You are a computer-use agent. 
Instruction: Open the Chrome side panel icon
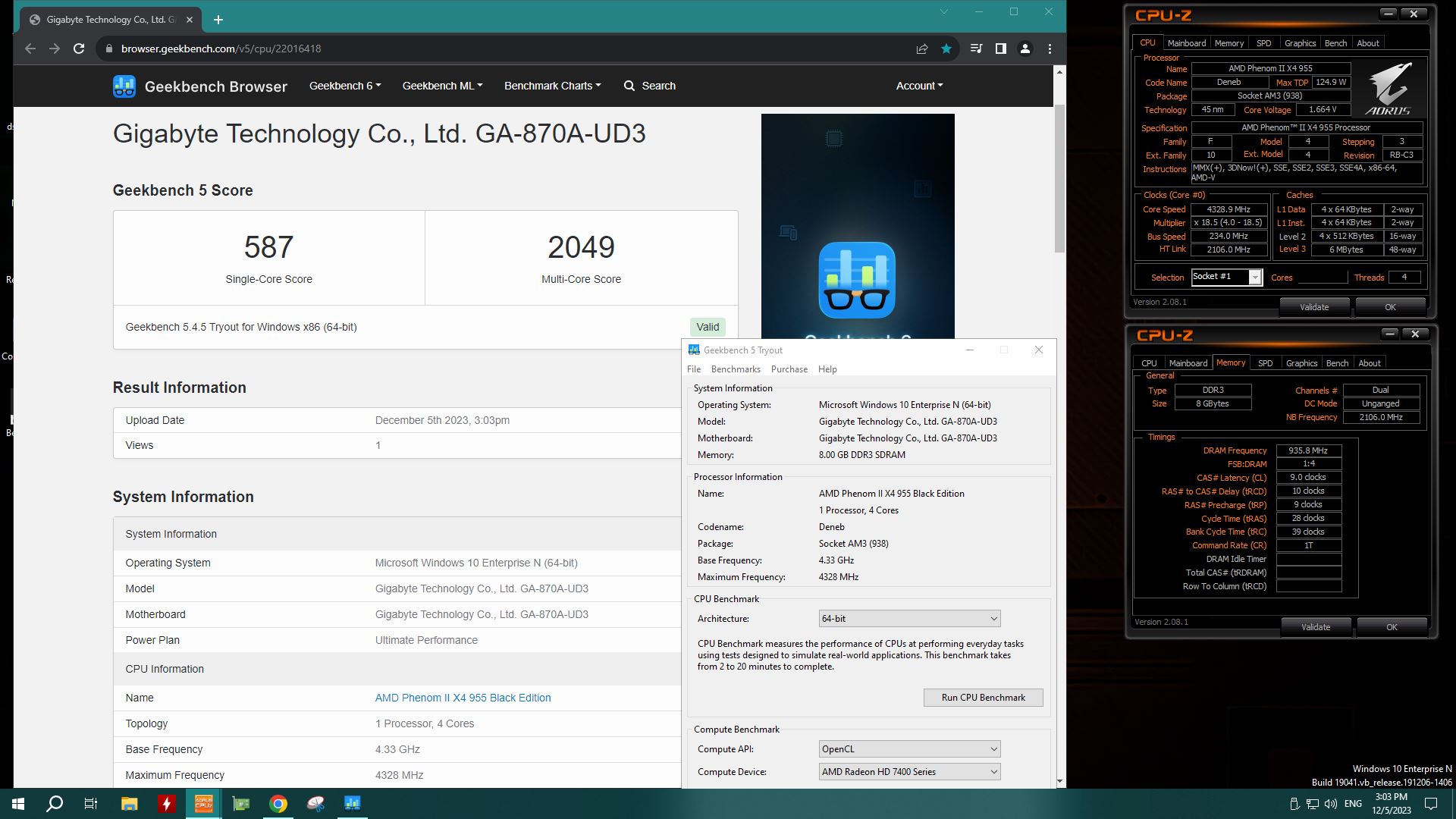point(1001,49)
